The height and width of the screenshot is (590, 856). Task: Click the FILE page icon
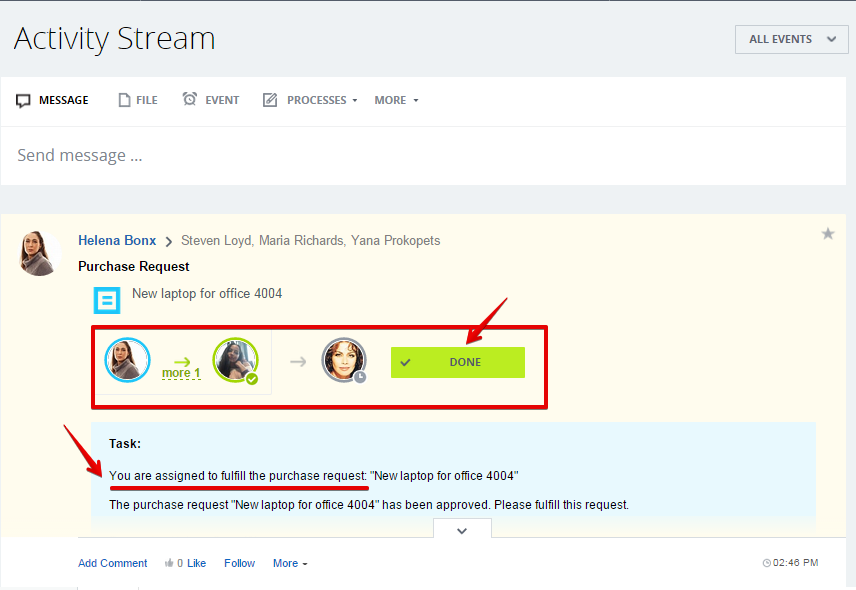[x=124, y=100]
